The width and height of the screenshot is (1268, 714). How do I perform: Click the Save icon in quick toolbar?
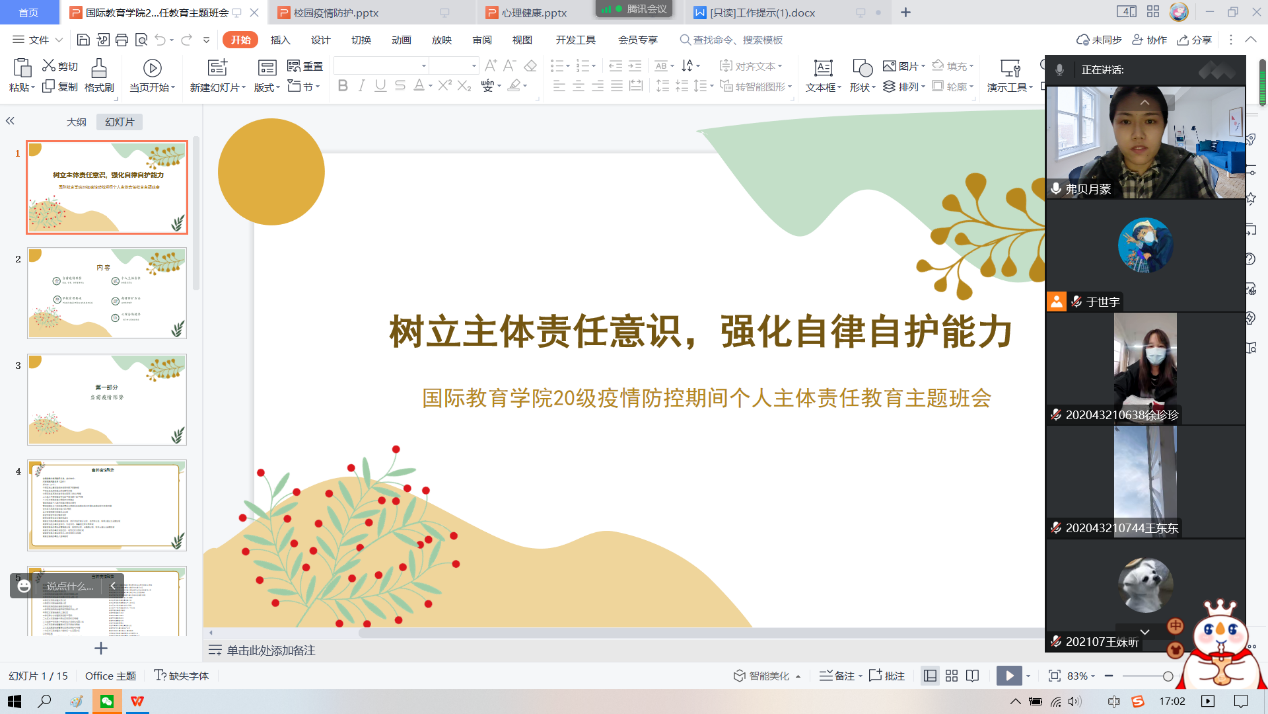[84, 40]
